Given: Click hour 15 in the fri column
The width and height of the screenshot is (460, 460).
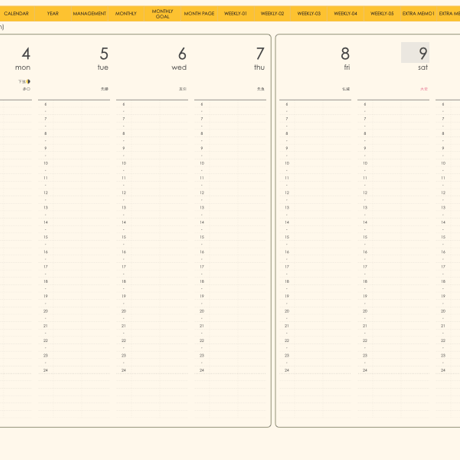Looking at the screenshot, I should point(287,237).
